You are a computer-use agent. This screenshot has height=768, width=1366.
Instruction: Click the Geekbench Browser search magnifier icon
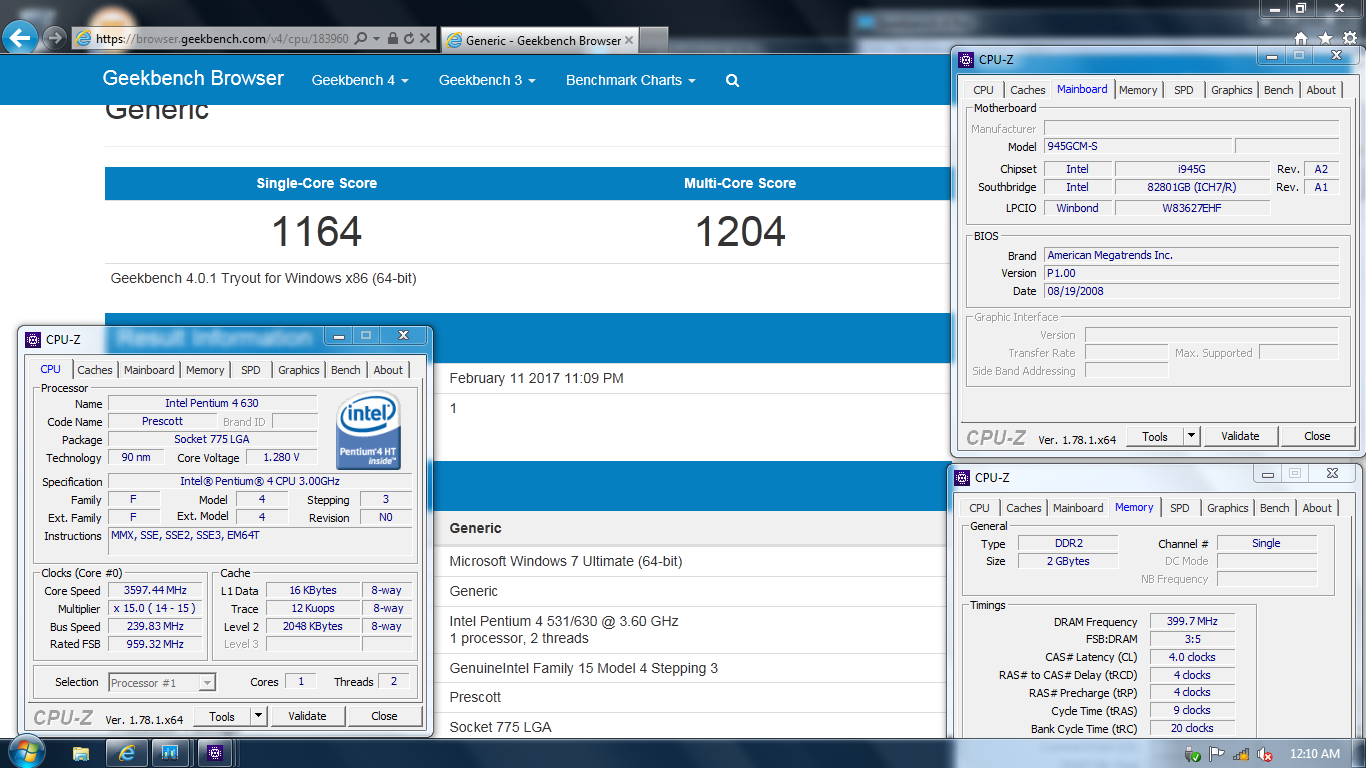click(732, 81)
